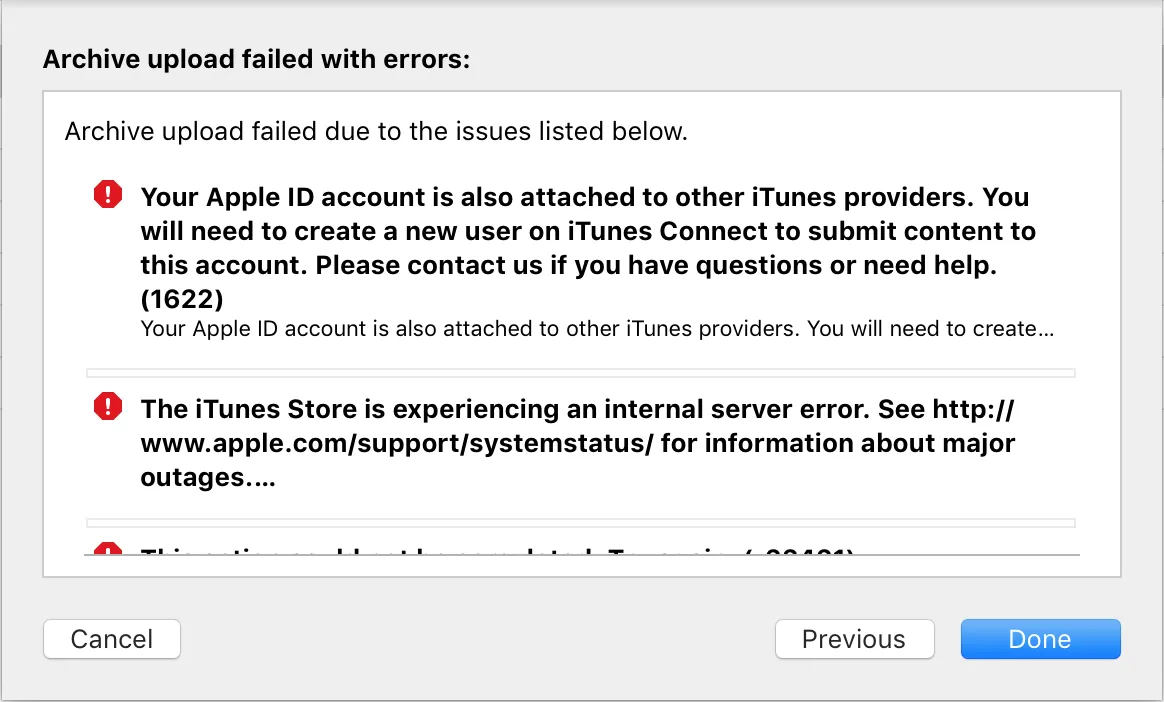
Task: Click the (1622) error code text
Action: click(182, 299)
